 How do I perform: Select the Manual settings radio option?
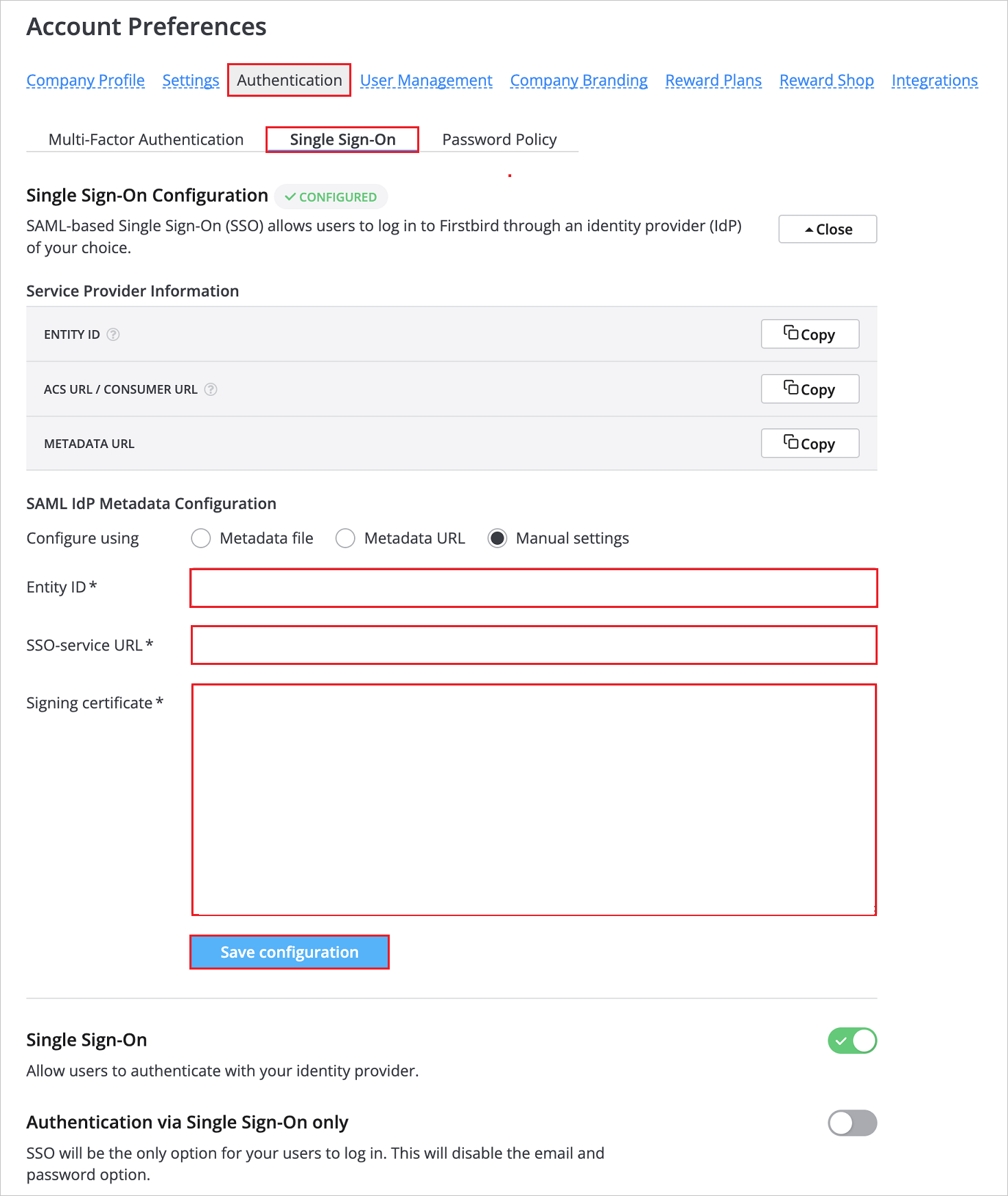click(497, 539)
